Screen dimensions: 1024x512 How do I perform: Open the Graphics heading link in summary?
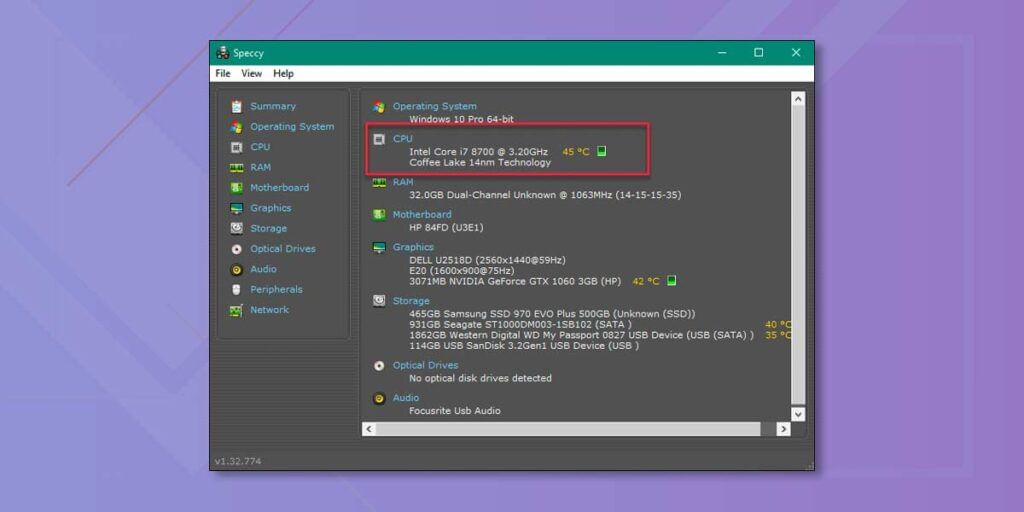pos(413,248)
